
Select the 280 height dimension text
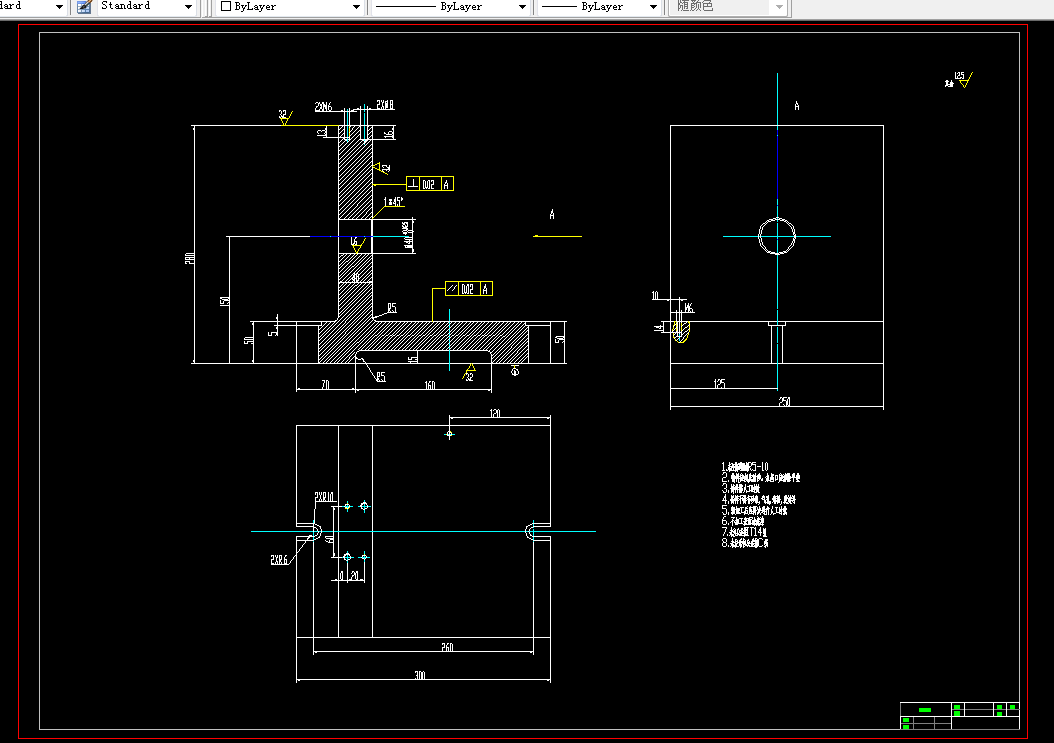tap(190, 258)
